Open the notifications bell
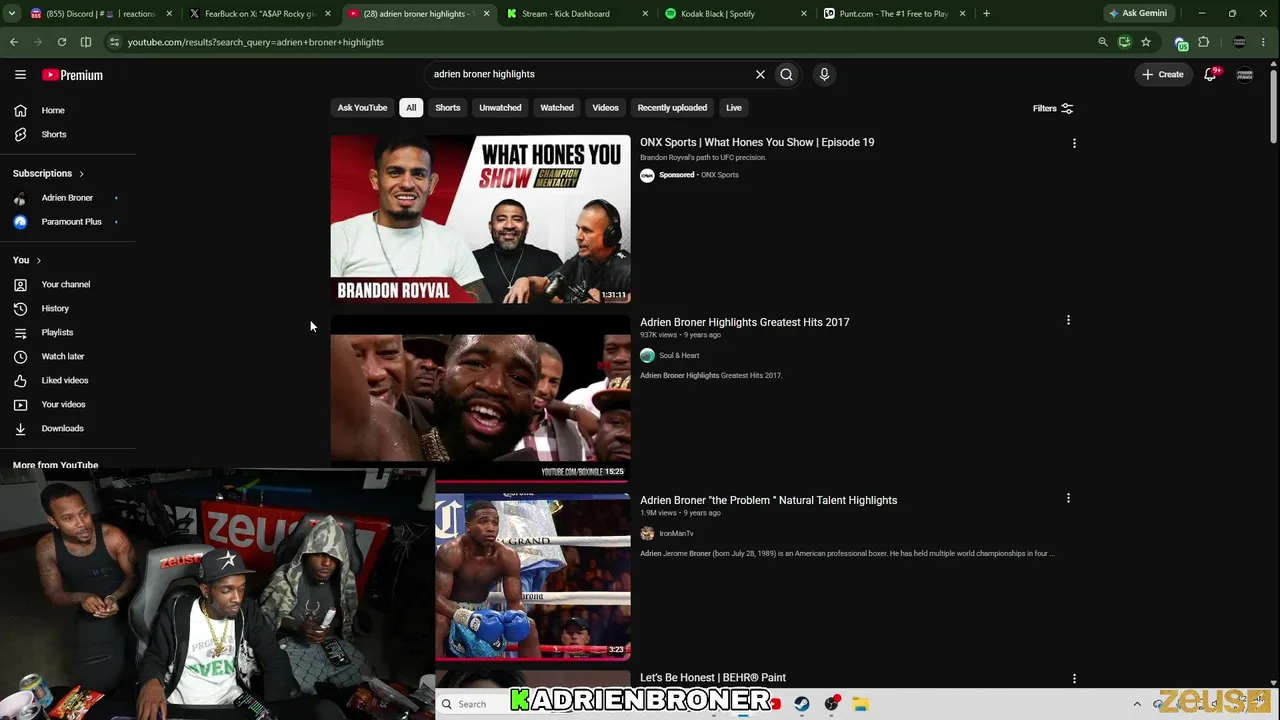The image size is (1280, 720). (1210, 74)
